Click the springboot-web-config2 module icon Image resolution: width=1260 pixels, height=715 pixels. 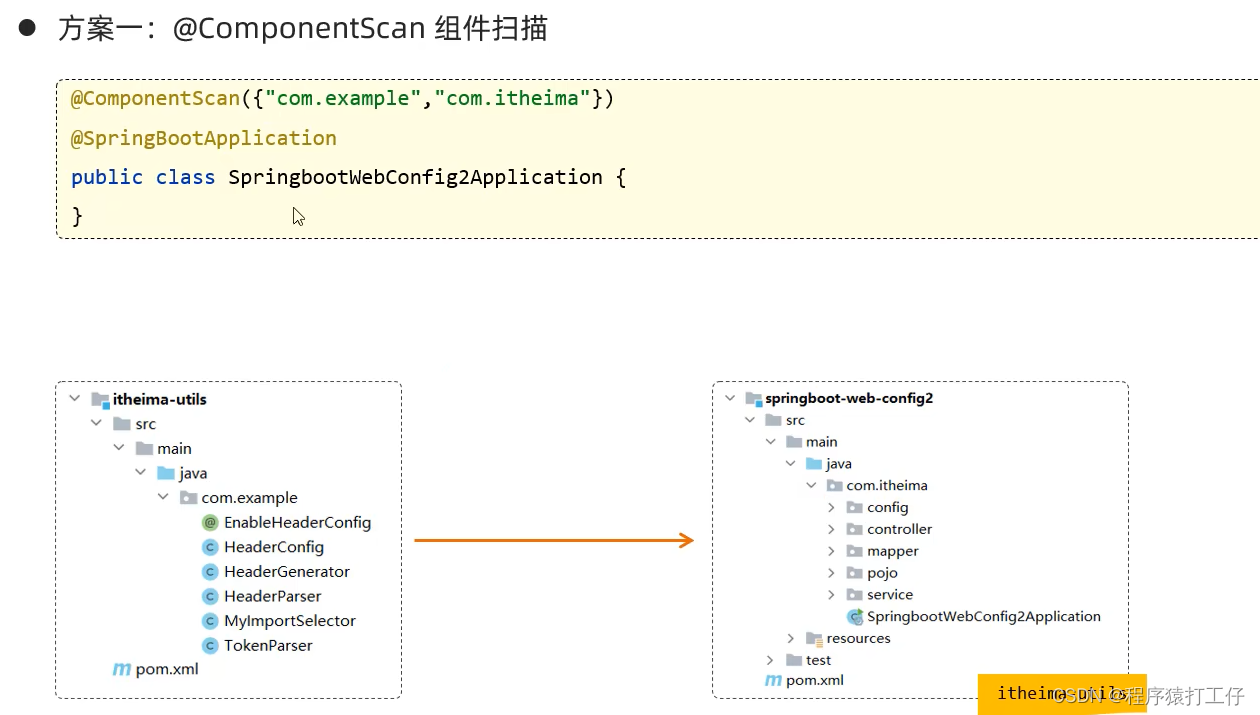pyautogui.click(x=754, y=399)
